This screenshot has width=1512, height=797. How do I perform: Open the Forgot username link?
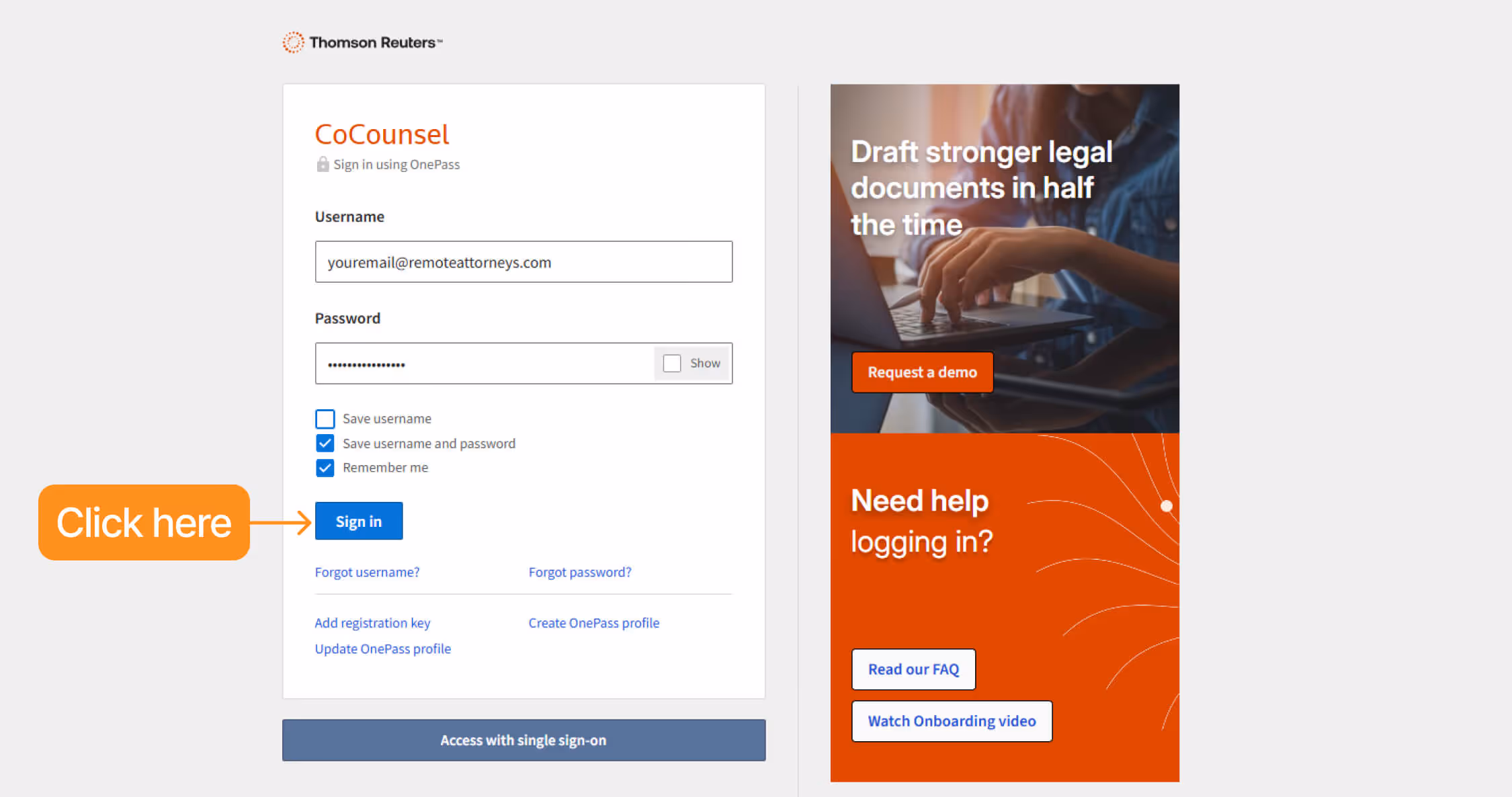coord(367,572)
